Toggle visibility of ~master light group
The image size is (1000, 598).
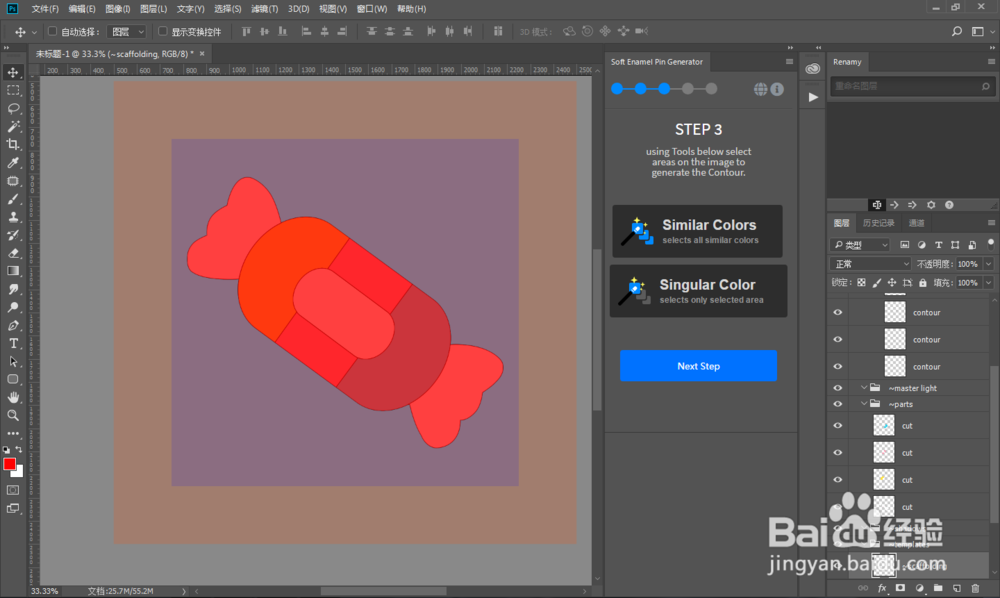838,388
